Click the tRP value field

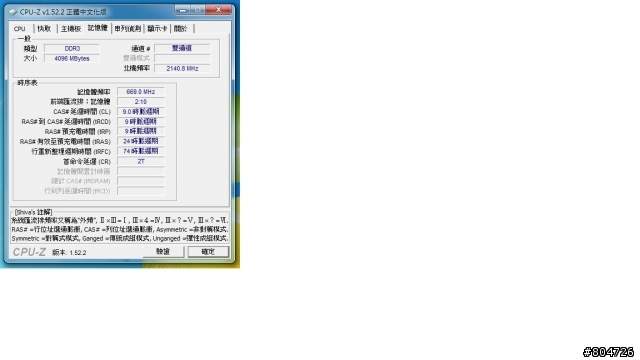tap(141, 131)
